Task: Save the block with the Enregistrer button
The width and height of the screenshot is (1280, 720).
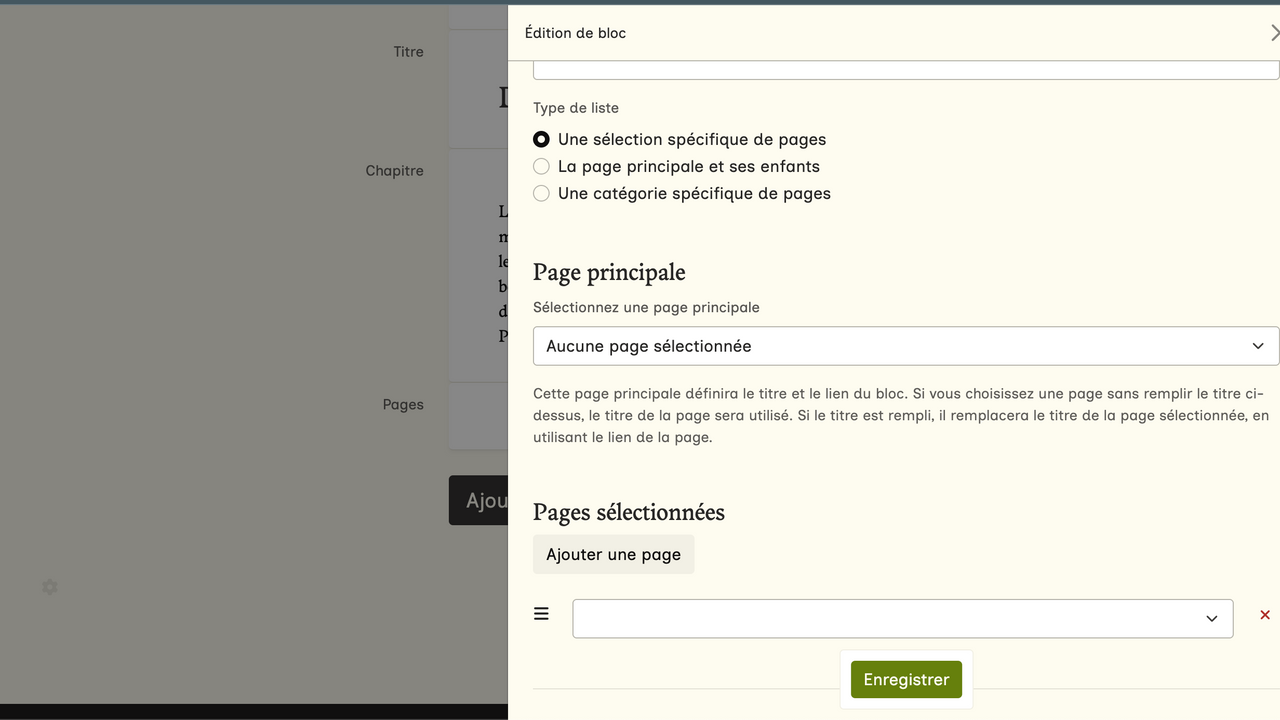Action: coord(906,680)
